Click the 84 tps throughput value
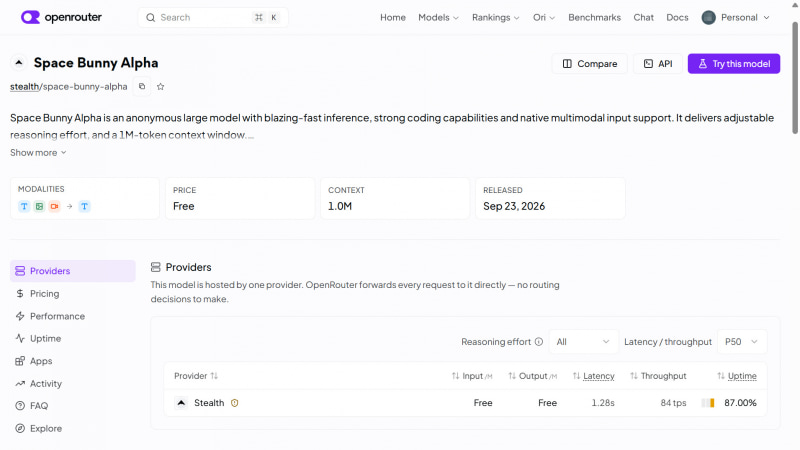This screenshot has height=450, width=800. pyautogui.click(x=673, y=403)
